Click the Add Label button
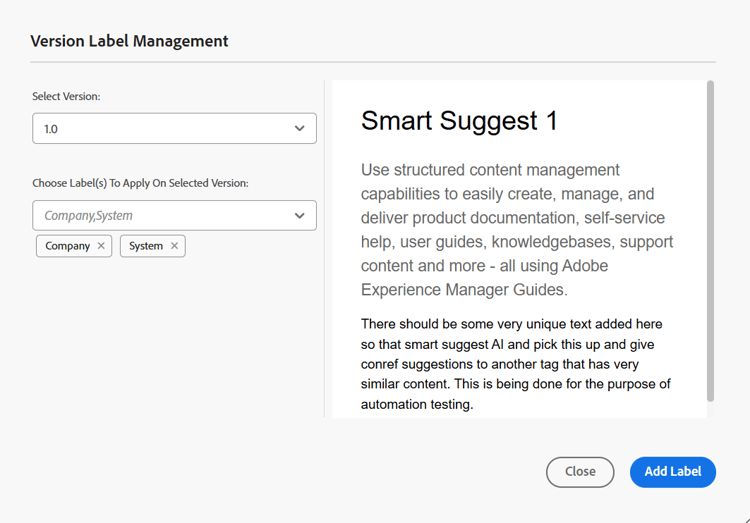Screen dimensions: 750x523 click(x=672, y=472)
